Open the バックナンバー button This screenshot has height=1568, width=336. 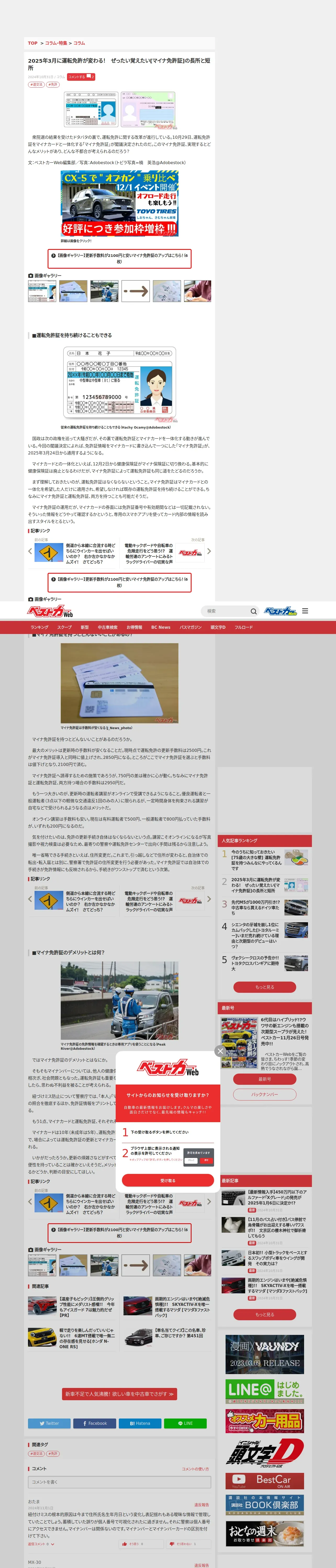pos(265,1094)
